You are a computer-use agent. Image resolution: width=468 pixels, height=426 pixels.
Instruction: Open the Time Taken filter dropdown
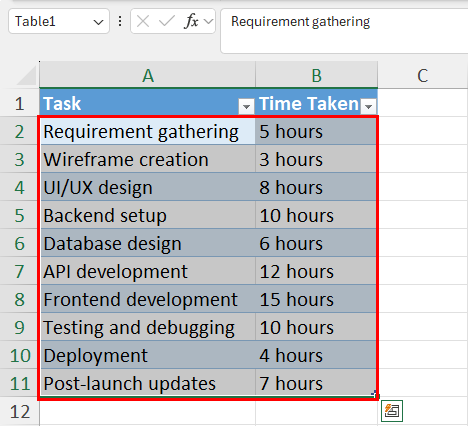(x=368, y=106)
